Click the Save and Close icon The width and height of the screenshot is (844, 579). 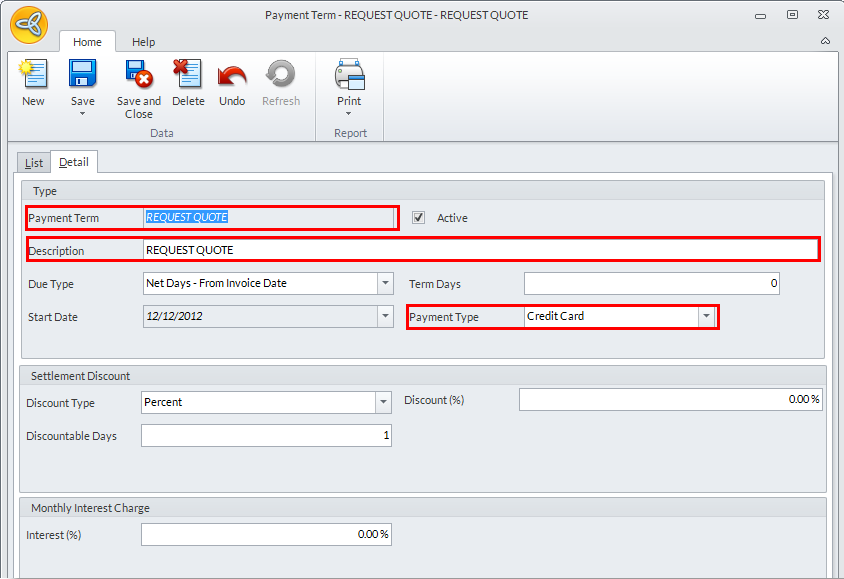pyautogui.click(x=138, y=76)
